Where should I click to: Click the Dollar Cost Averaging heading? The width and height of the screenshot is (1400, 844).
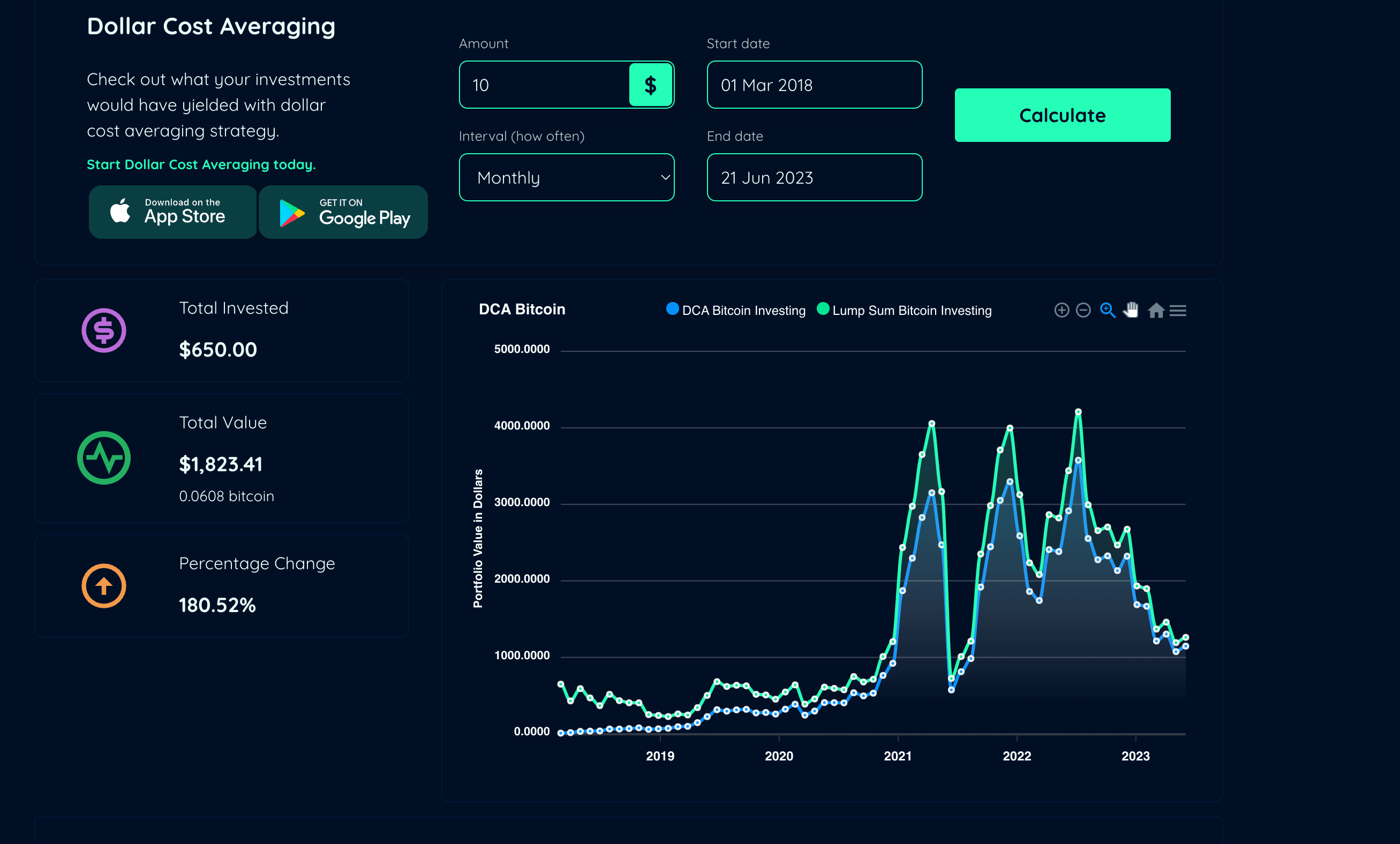coord(212,27)
